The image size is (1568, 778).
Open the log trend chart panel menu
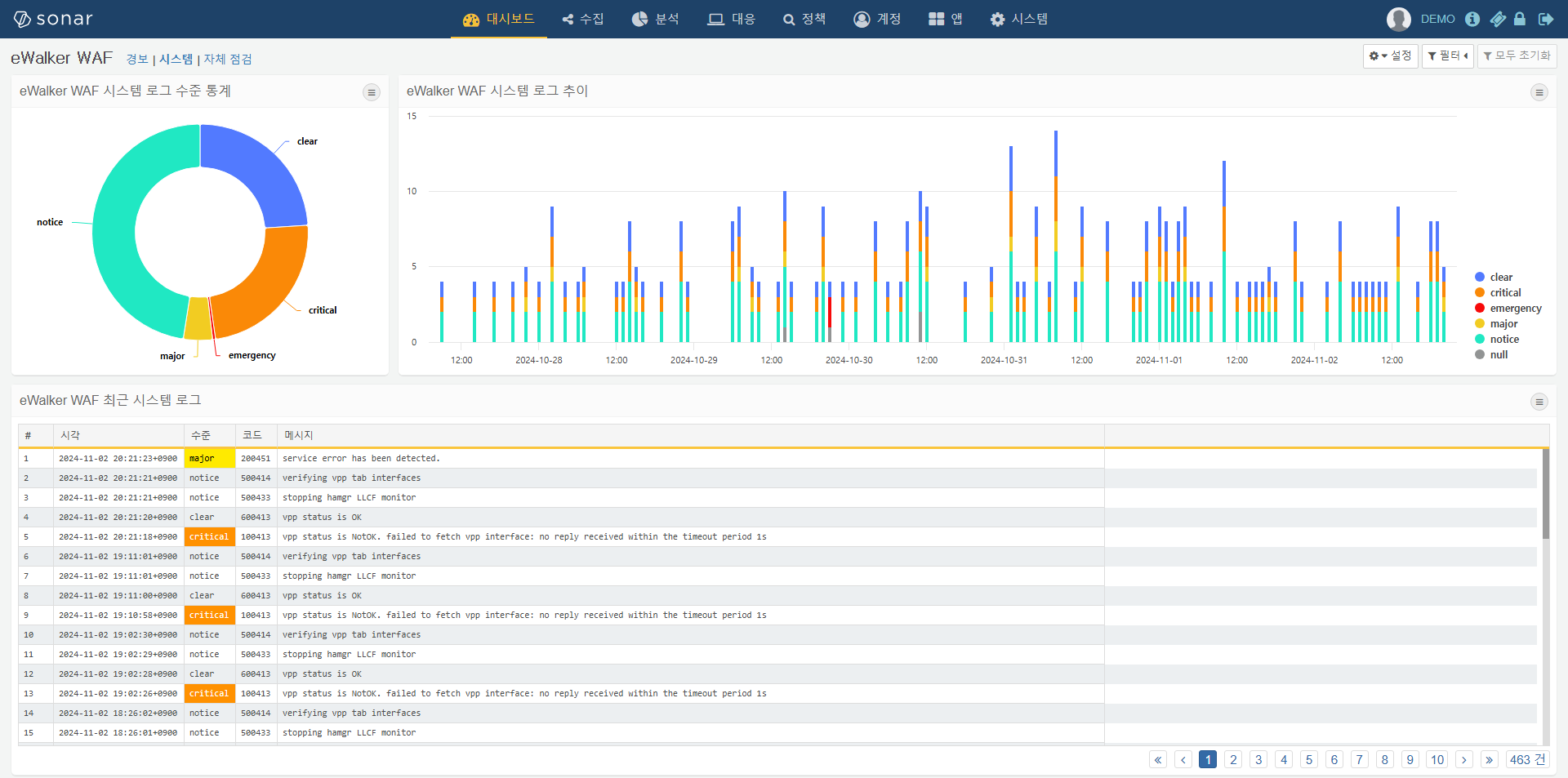coord(1539,92)
